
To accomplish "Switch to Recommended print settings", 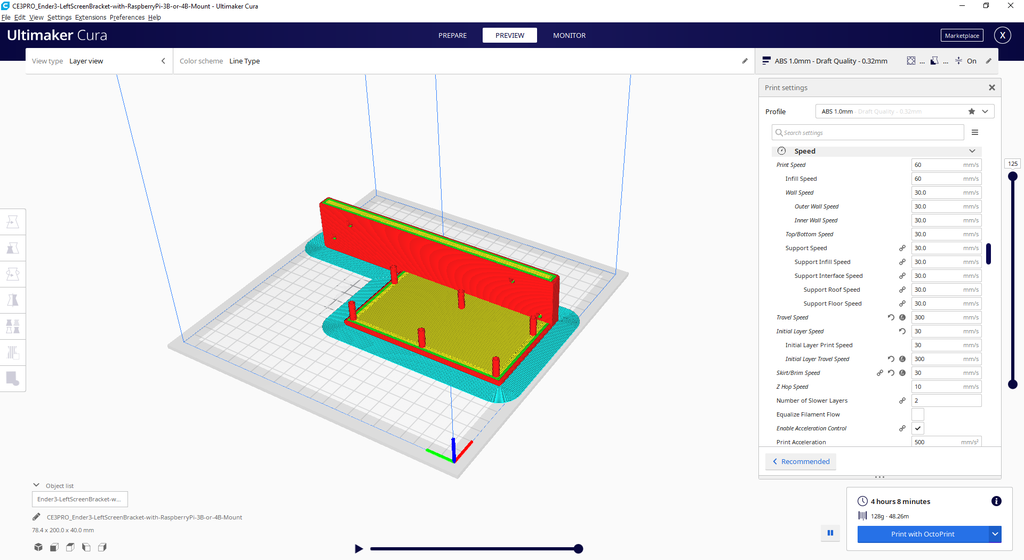I will (x=801, y=461).
